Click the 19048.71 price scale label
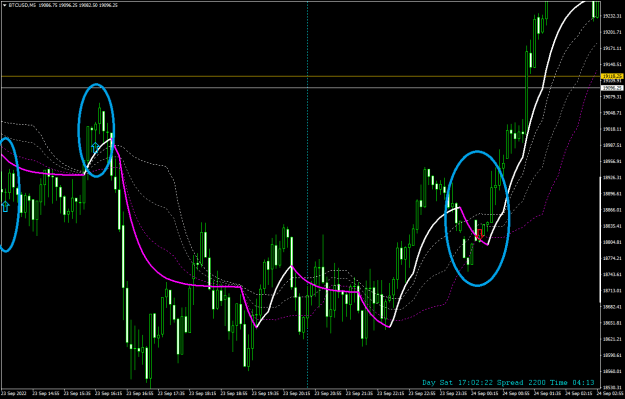This screenshot has width=625, height=399. click(612, 113)
